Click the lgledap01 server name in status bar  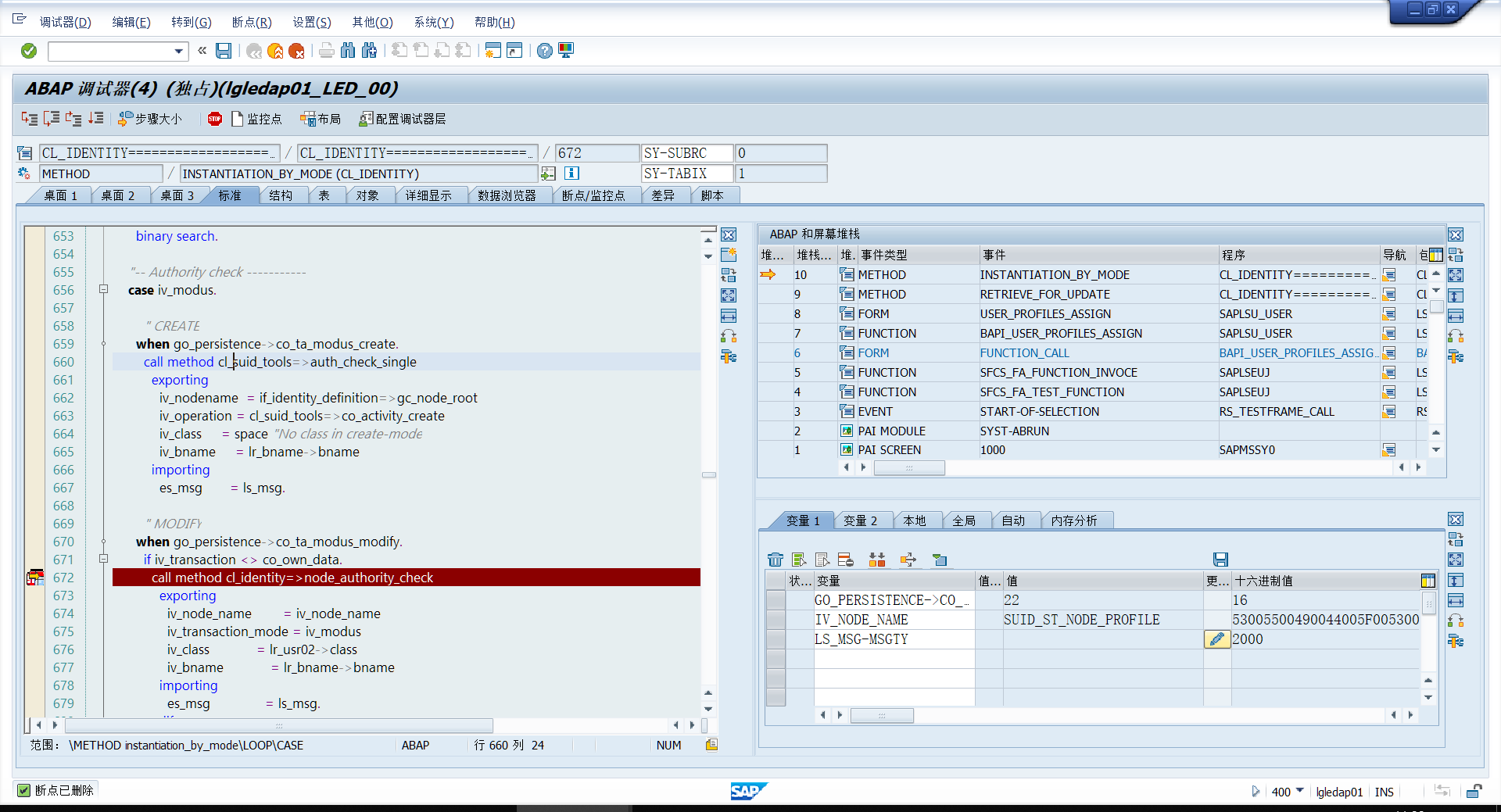tap(1339, 792)
